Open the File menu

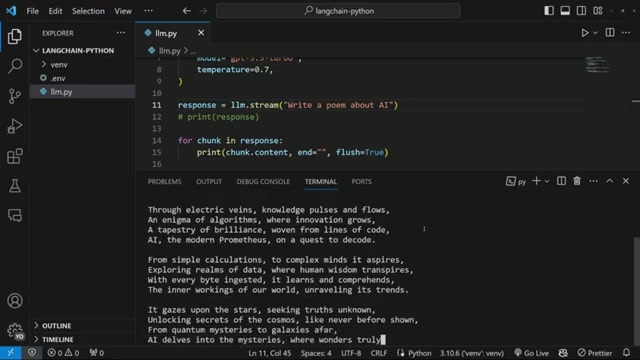pos(33,11)
